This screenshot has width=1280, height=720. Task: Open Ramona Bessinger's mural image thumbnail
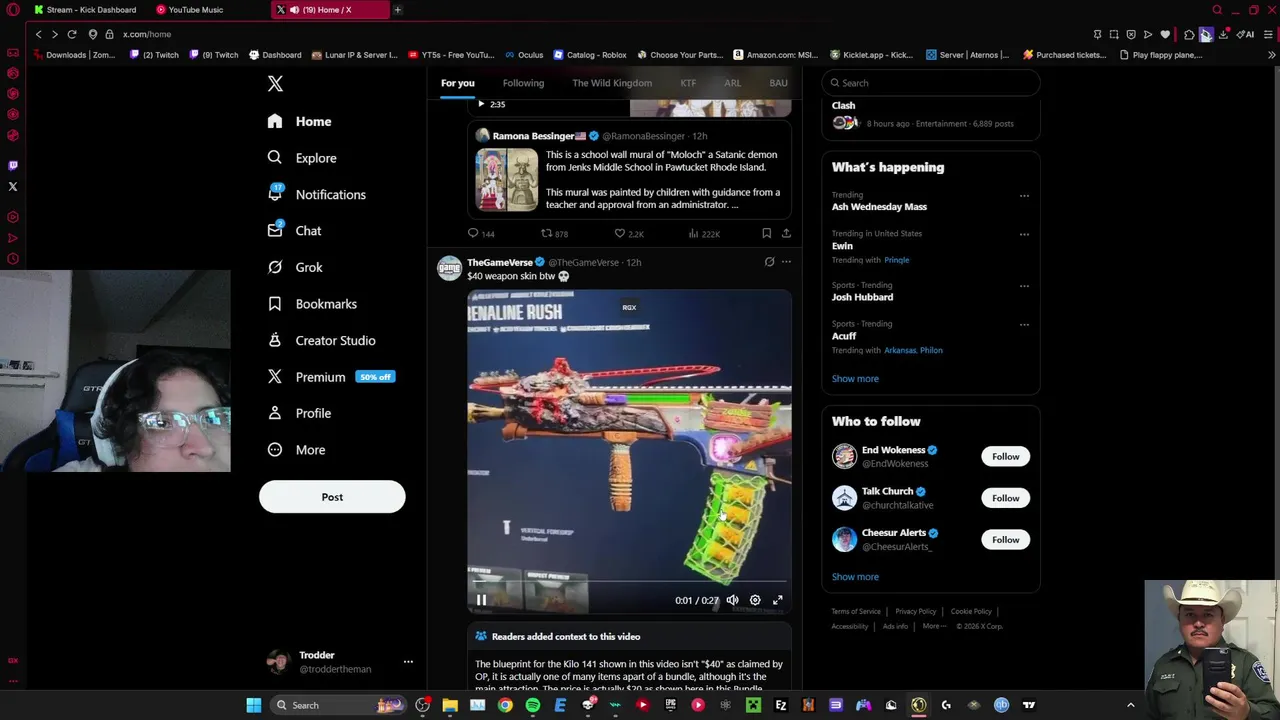[x=506, y=180]
